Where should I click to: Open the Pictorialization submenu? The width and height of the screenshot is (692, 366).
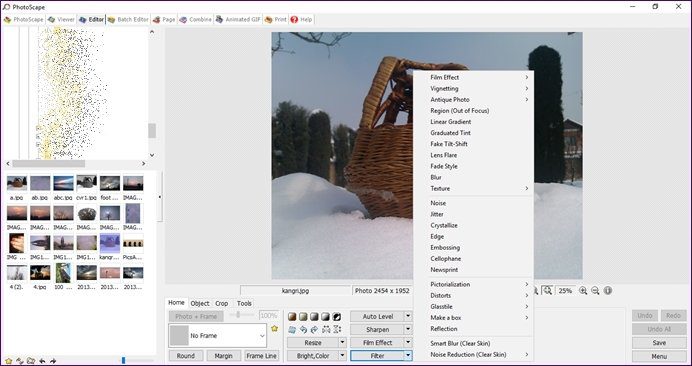click(473, 284)
